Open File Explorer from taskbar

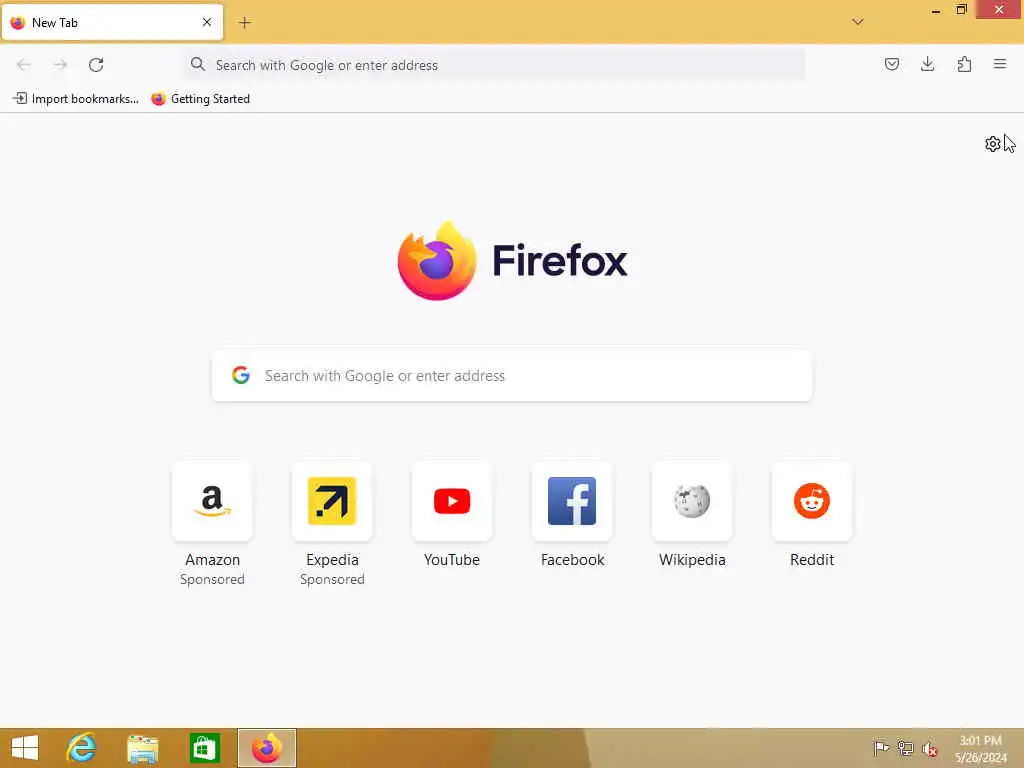[x=142, y=748]
